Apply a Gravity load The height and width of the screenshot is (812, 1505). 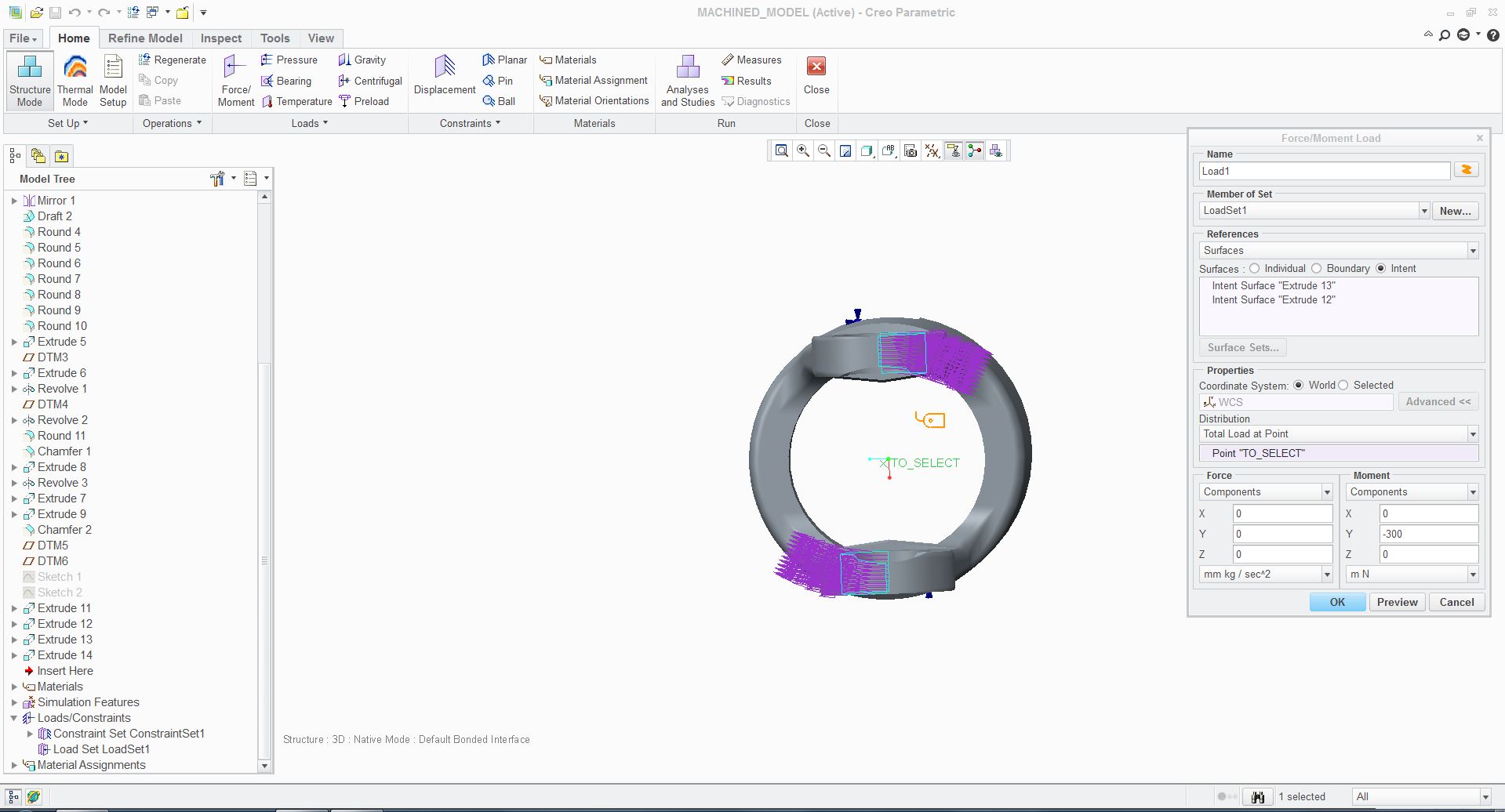pyautogui.click(x=362, y=60)
